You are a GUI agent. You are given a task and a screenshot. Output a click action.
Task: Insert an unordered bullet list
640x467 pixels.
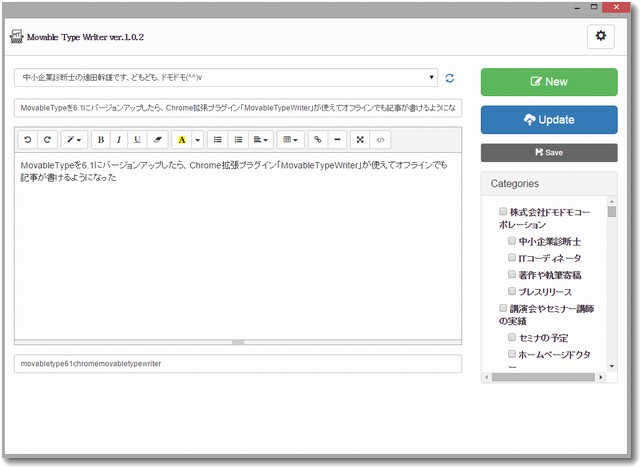tap(218, 140)
